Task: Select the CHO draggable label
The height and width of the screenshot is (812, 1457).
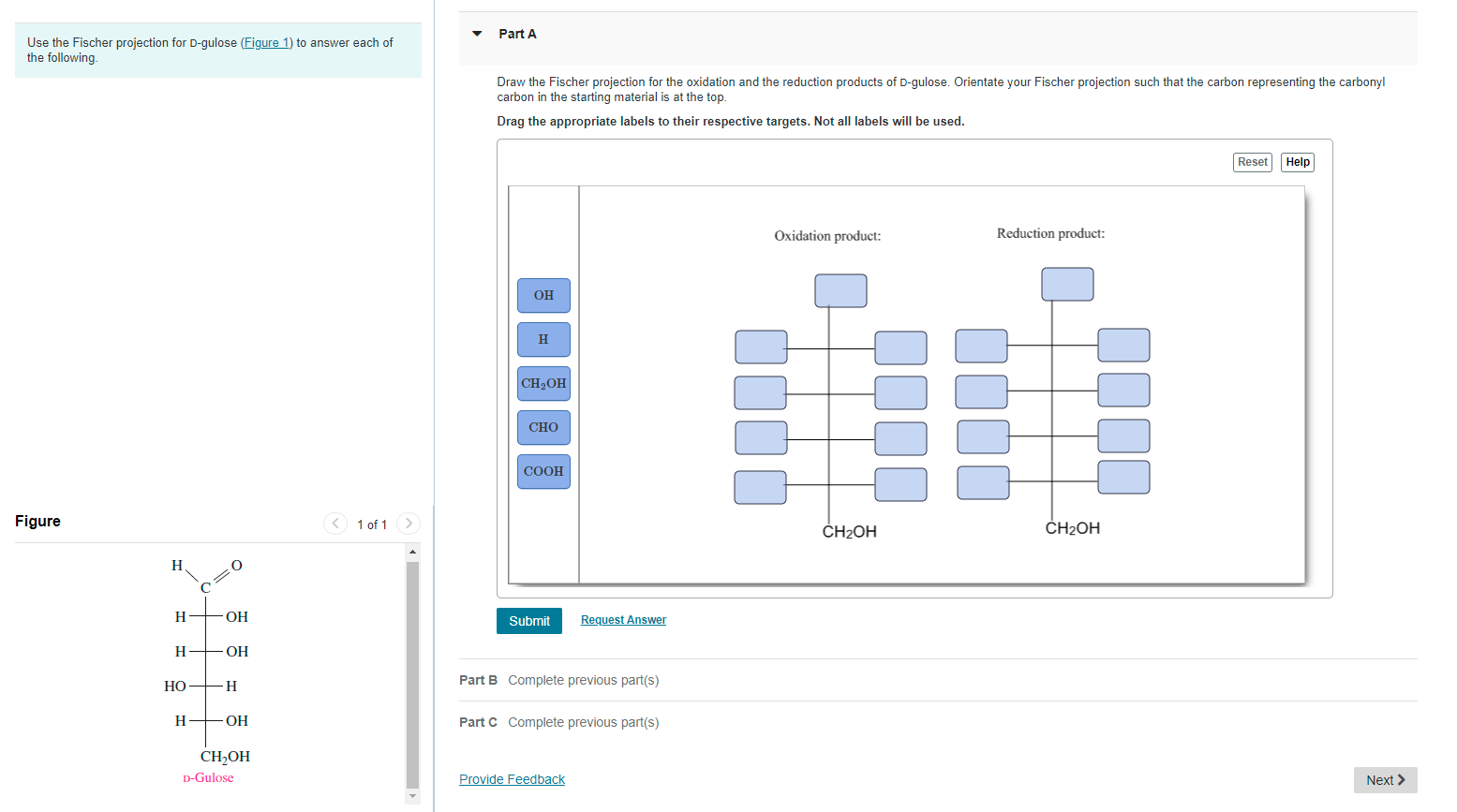Action: pyautogui.click(x=543, y=427)
